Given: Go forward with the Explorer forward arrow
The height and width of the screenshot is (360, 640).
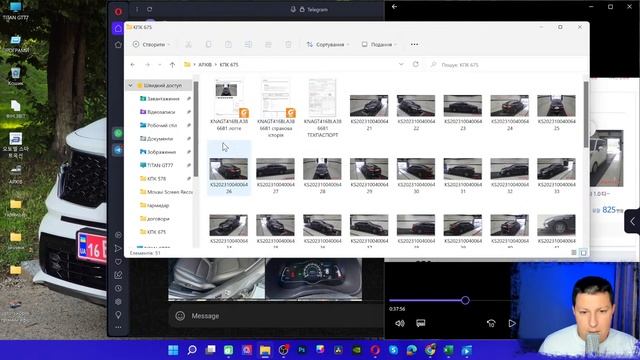Looking at the screenshot, I should coord(147,64).
